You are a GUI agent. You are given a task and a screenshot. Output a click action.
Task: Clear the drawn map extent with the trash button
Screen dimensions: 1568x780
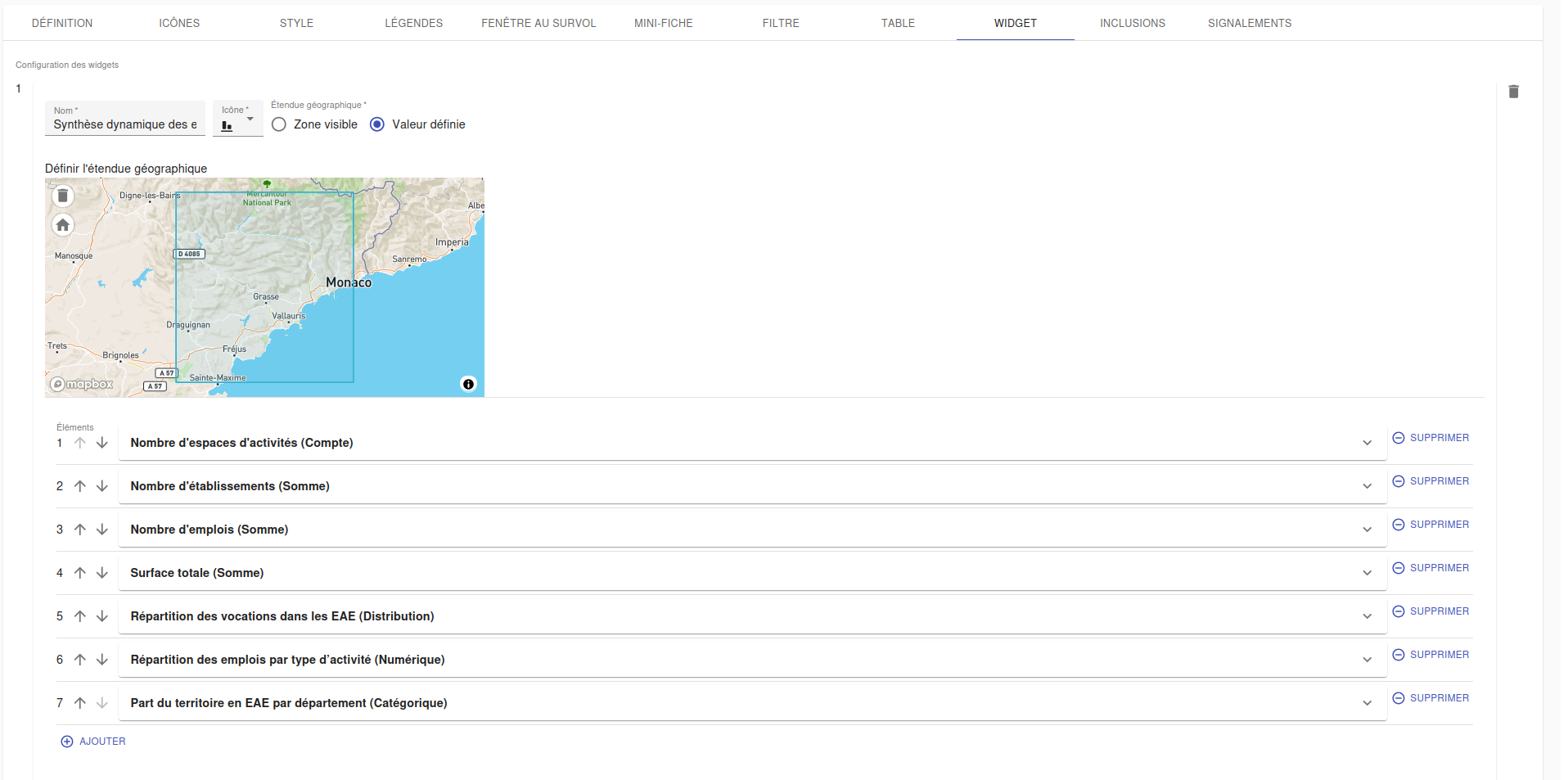(63, 196)
